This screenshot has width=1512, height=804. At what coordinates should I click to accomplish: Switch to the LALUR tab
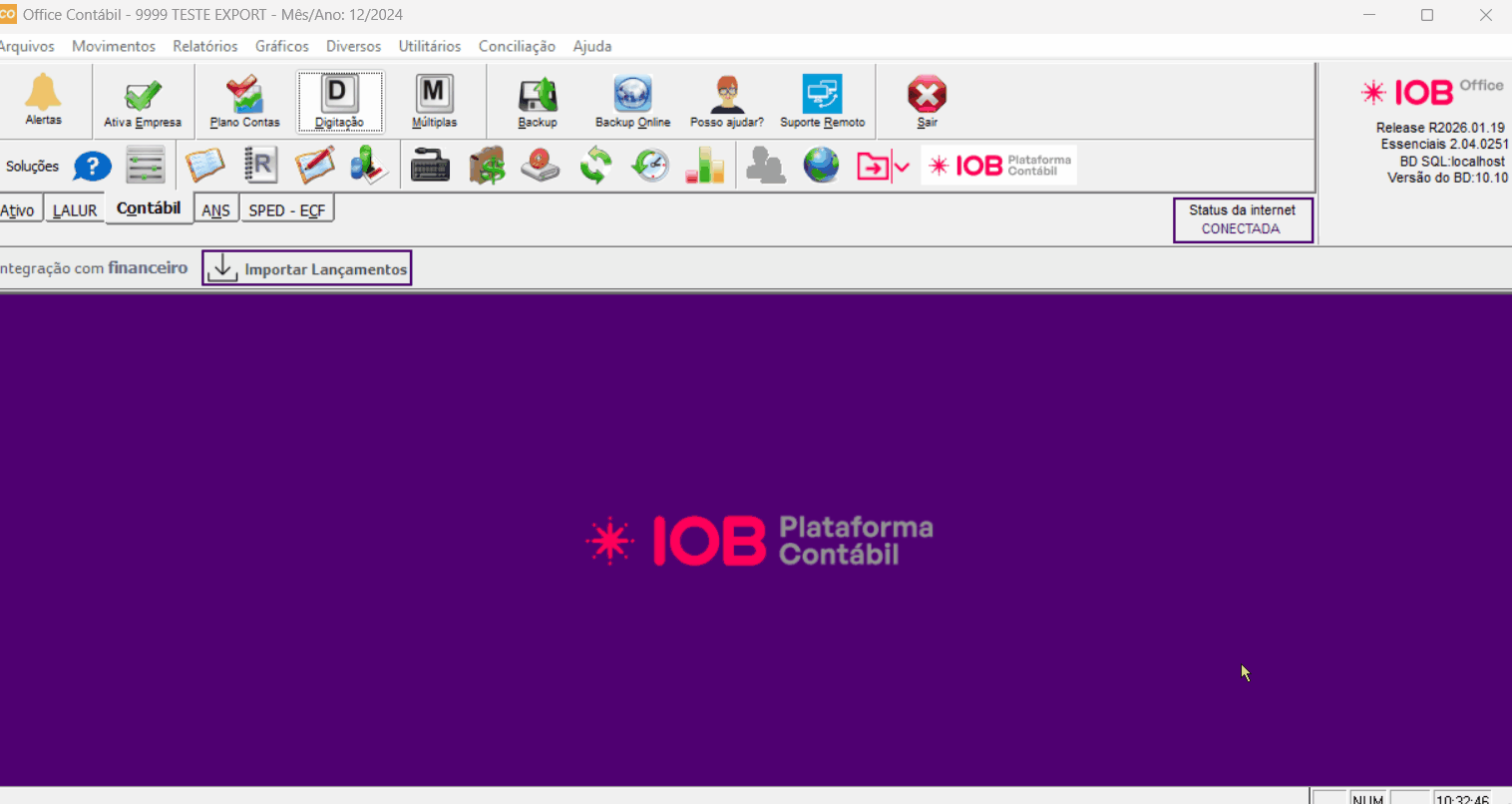pyautogui.click(x=75, y=210)
